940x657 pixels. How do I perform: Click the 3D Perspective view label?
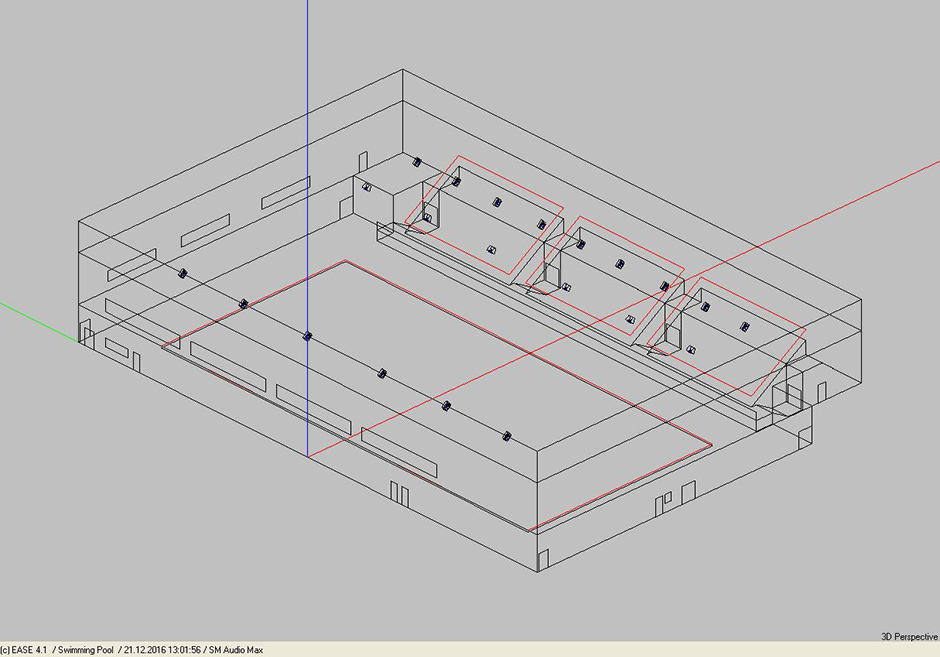click(x=909, y=637)
